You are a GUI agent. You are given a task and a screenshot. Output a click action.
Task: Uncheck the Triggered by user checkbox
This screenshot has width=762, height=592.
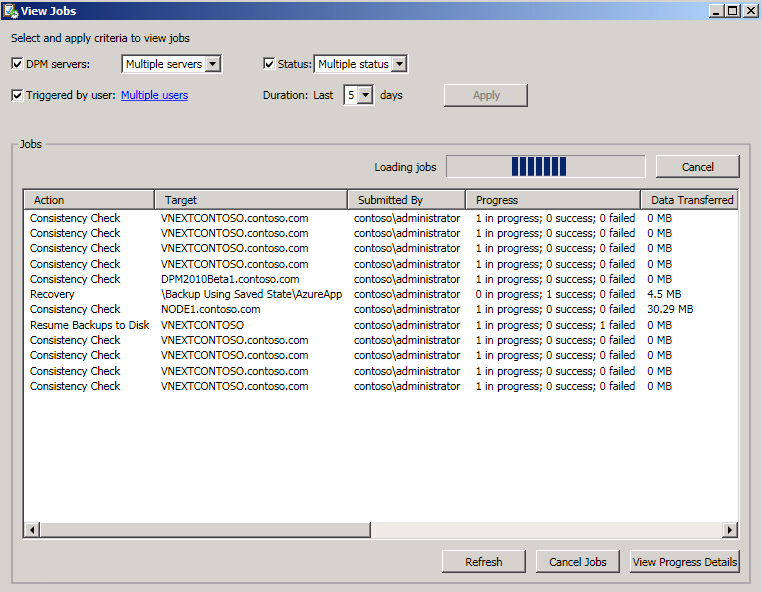tap(17, 95)
